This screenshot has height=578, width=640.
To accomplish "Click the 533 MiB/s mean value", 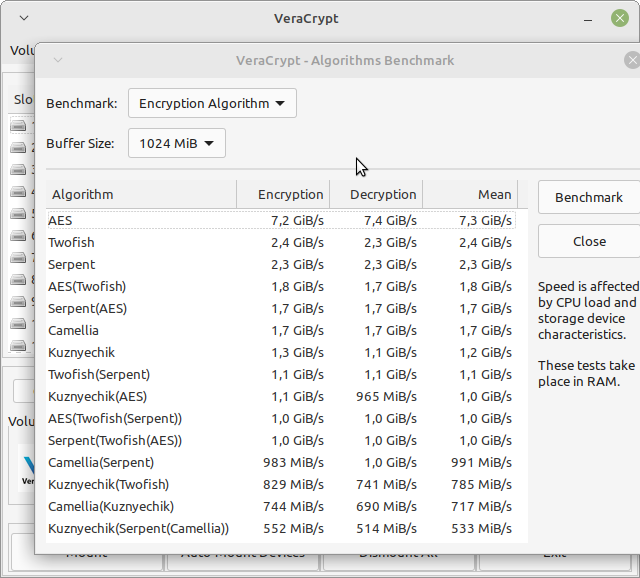I will pyautogui.click(x=481, y=529).
